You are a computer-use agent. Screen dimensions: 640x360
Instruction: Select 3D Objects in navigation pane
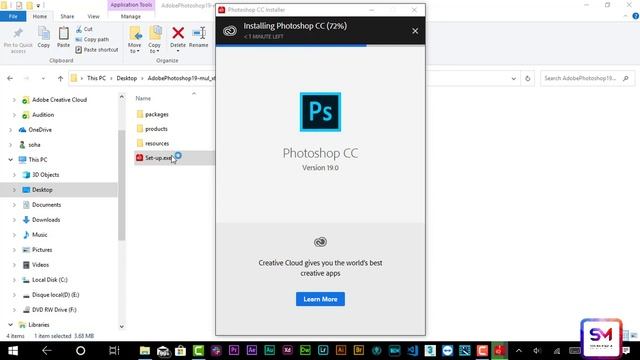point(45,175)
